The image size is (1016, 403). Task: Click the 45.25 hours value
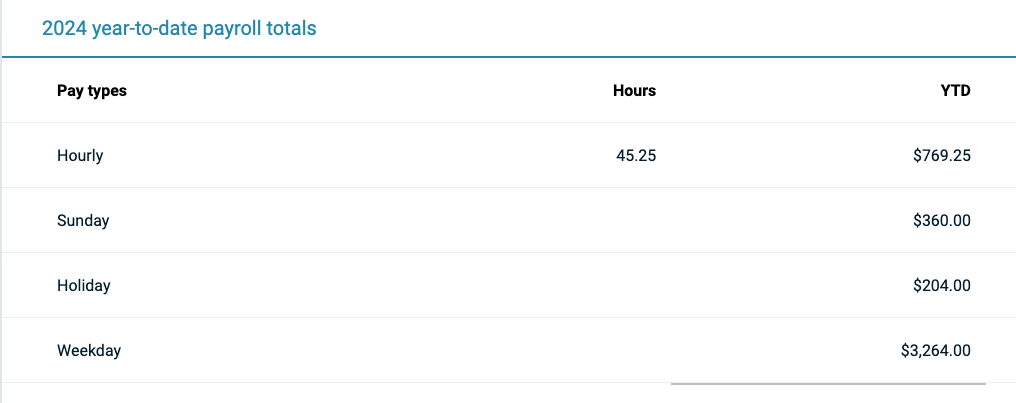[636, 156]
